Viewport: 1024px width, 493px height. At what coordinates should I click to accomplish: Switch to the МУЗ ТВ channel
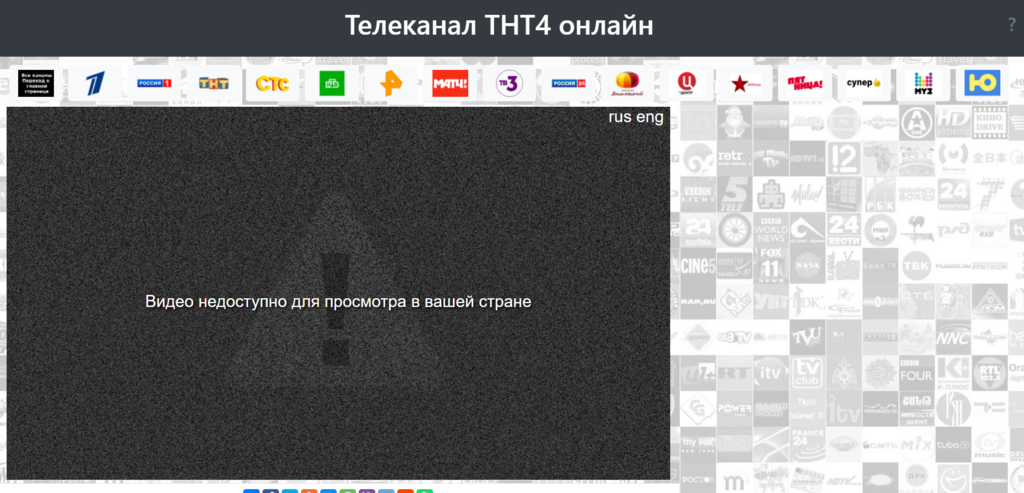click(923, 84)
